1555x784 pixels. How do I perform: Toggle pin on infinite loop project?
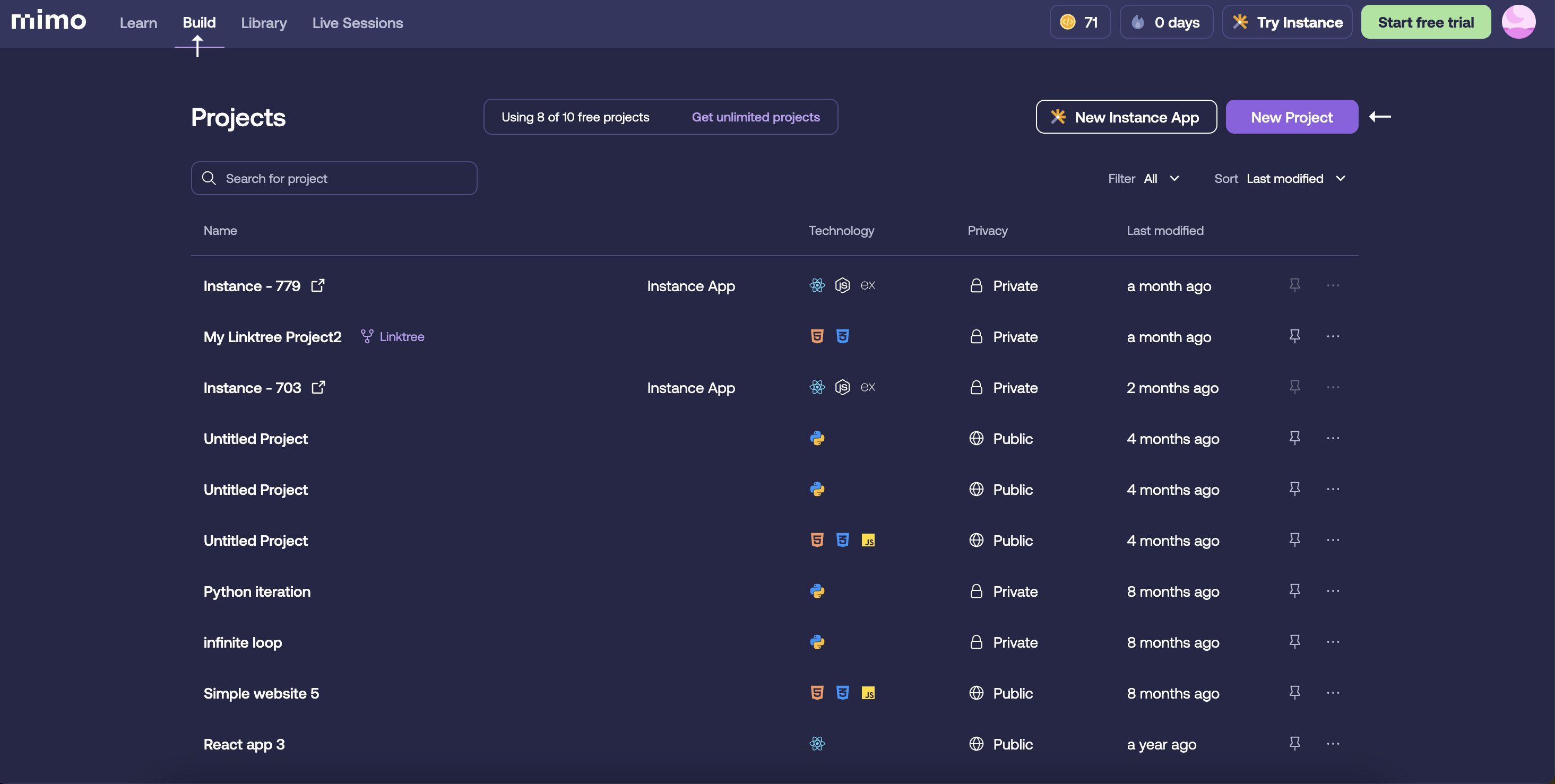click(x=1295, y=641)
